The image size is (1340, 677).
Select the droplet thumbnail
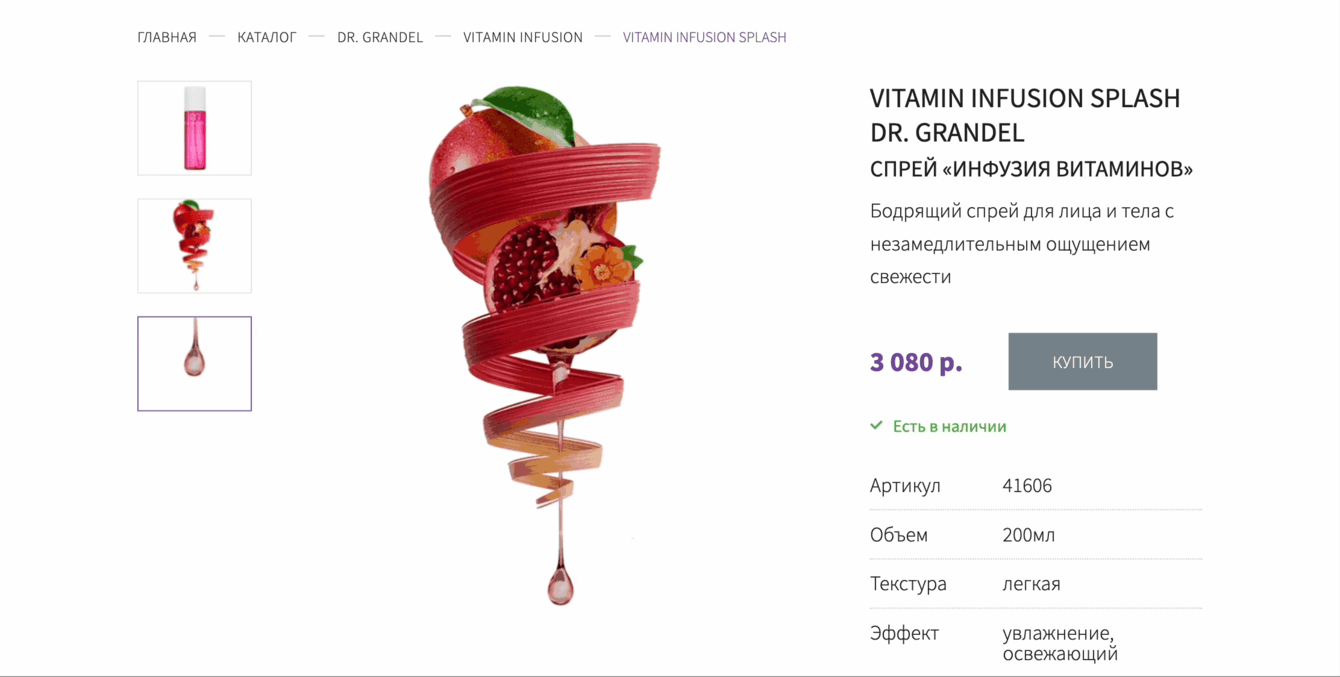pos(194,364)
